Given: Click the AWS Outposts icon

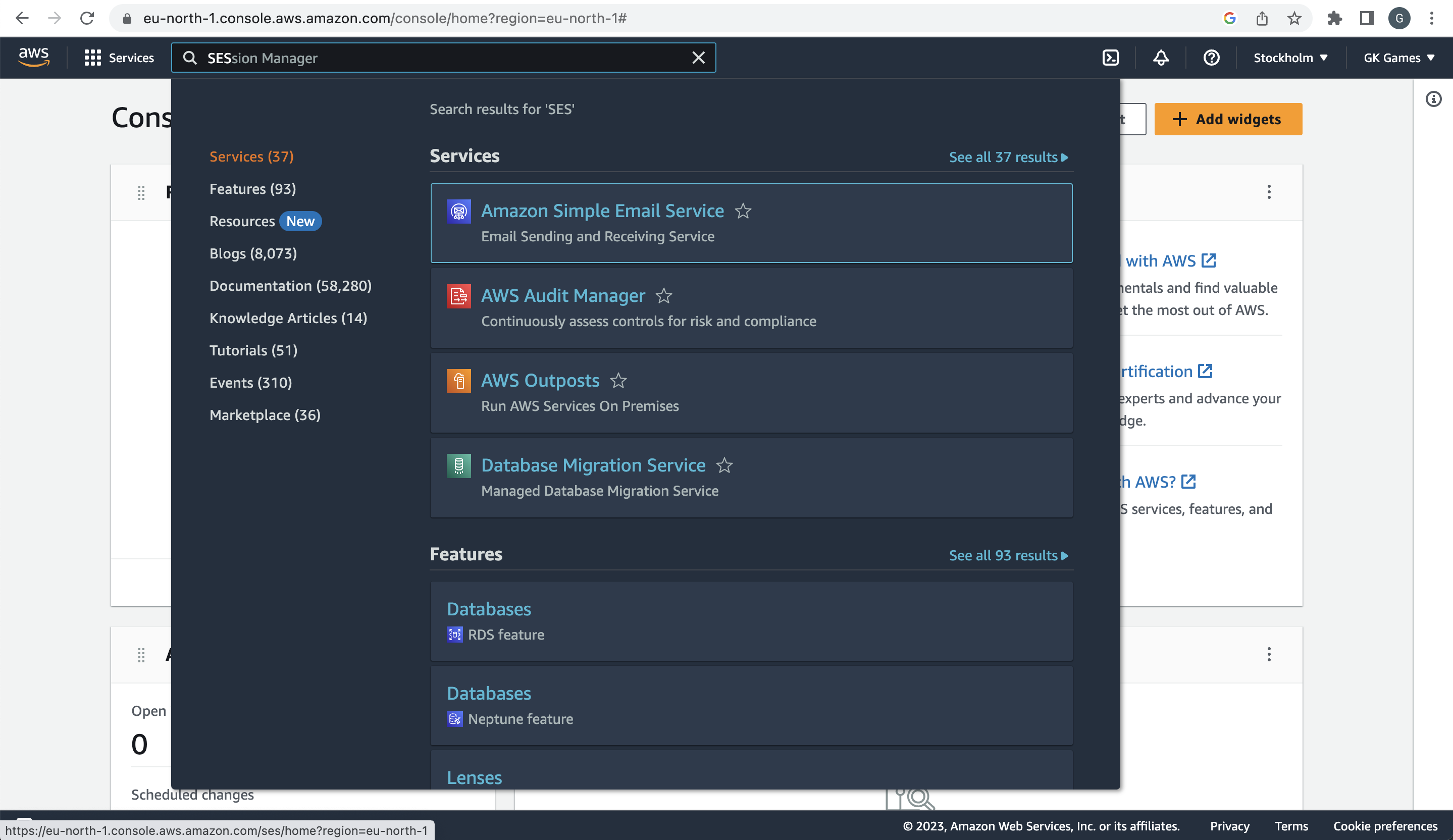Looking at the screenshot, I should point(458,381).
